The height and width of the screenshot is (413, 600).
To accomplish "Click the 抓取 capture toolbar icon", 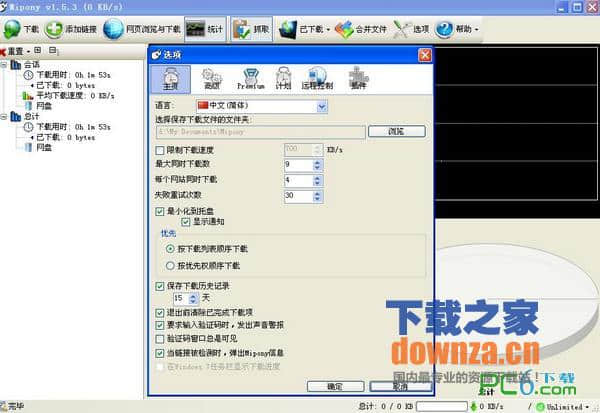I will click(x=242, y=29).
